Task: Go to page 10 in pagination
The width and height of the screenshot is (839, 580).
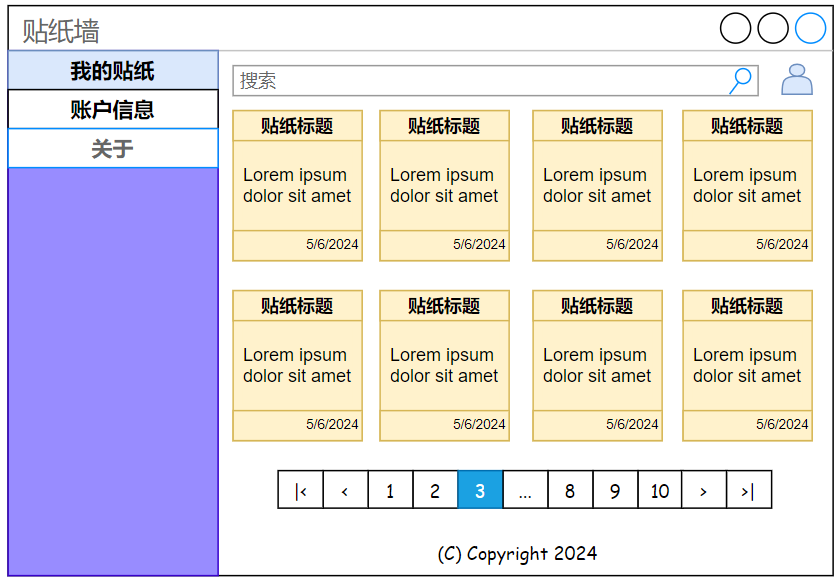Action: (x=660, y=490)
